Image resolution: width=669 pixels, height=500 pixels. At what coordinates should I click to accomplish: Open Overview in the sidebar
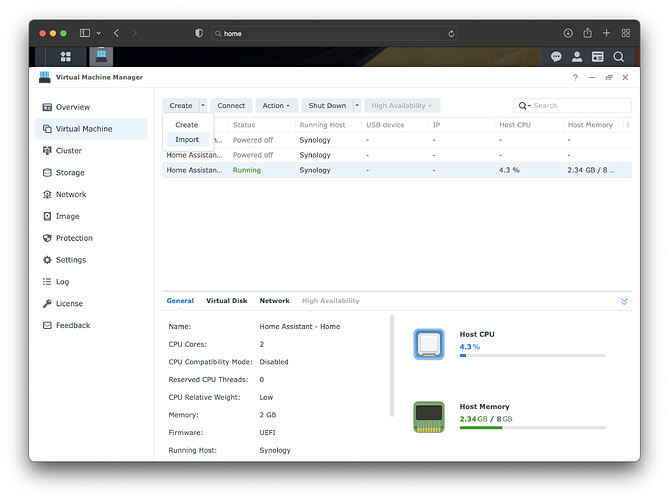pyautogui.click(x=91, y=107)
